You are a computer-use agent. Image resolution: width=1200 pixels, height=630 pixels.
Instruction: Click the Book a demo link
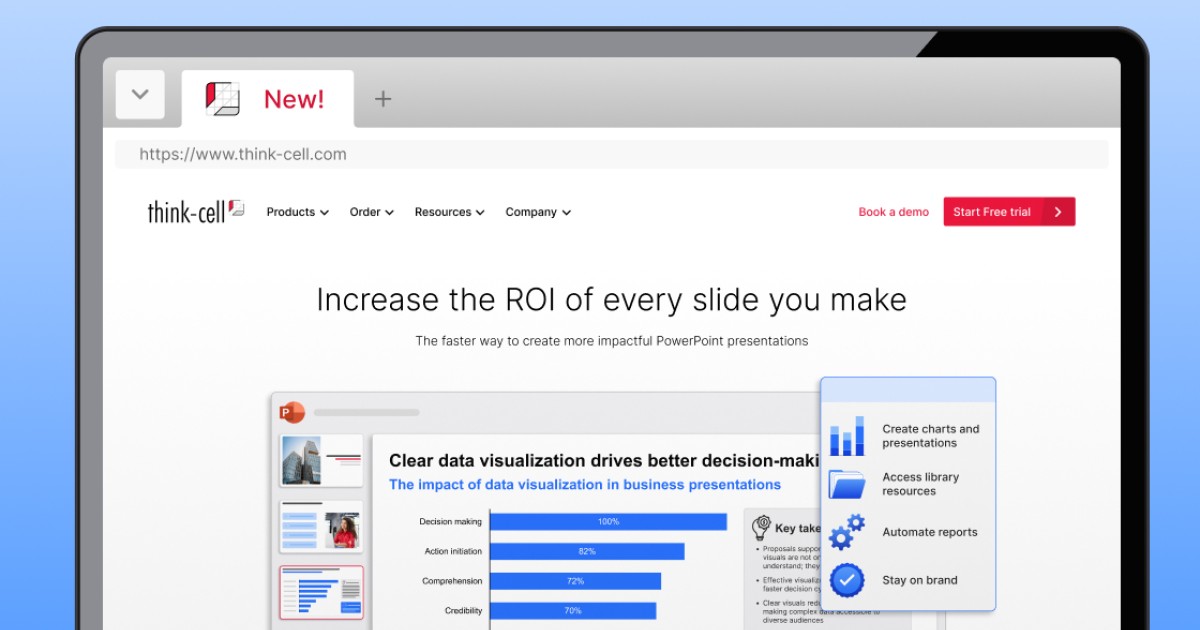pos(893,212)
